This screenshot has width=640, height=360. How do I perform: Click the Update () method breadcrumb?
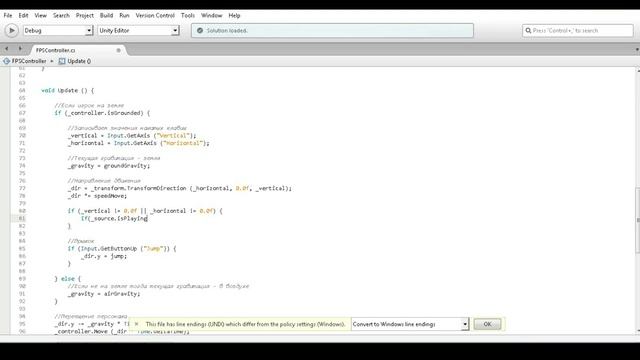tap(79, 61)
